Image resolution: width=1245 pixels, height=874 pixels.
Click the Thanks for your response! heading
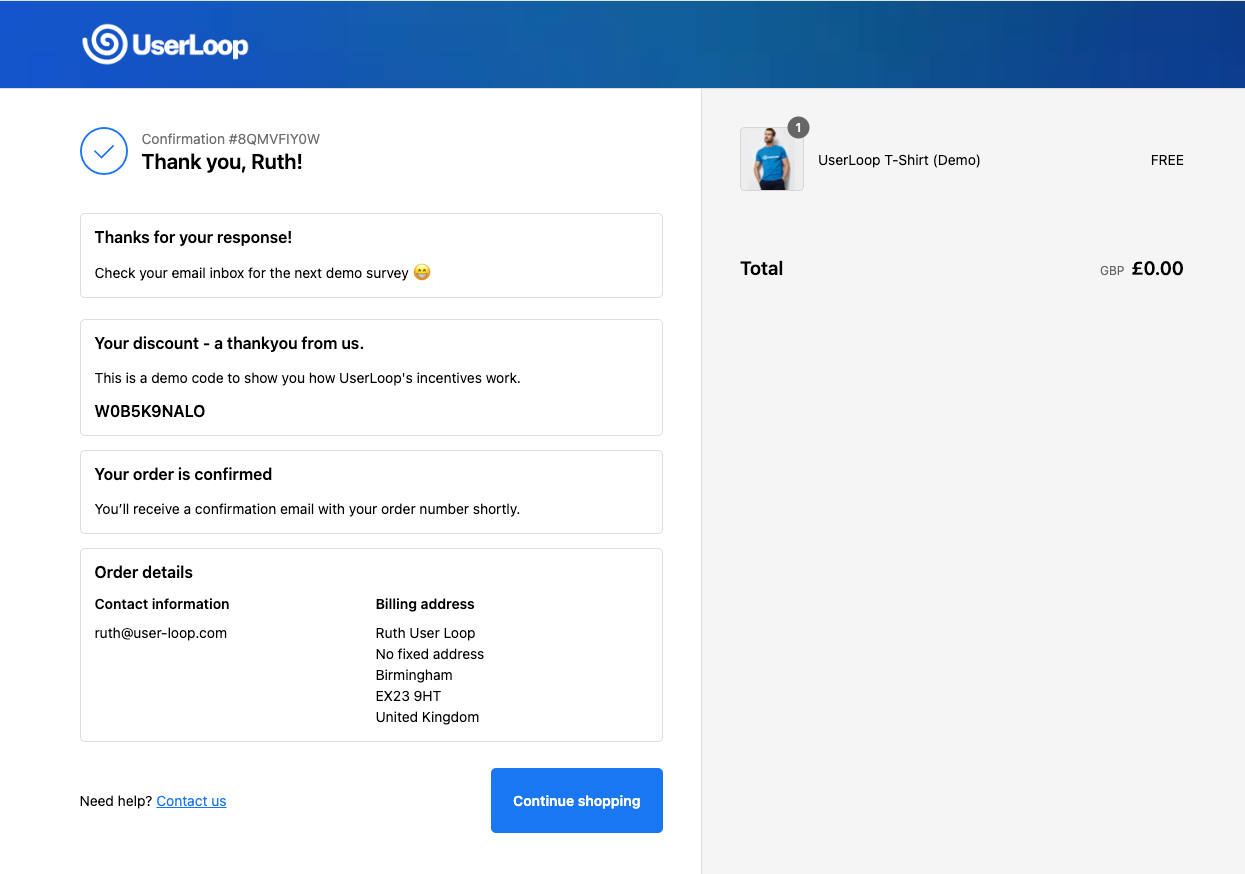pos(193,237)
